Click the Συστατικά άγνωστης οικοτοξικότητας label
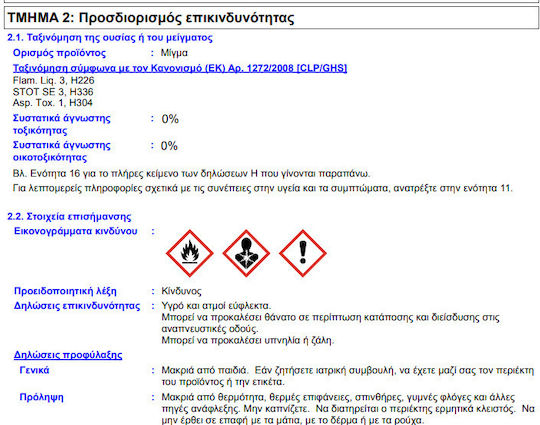The image size is (540, 425). tap(62, 151)
